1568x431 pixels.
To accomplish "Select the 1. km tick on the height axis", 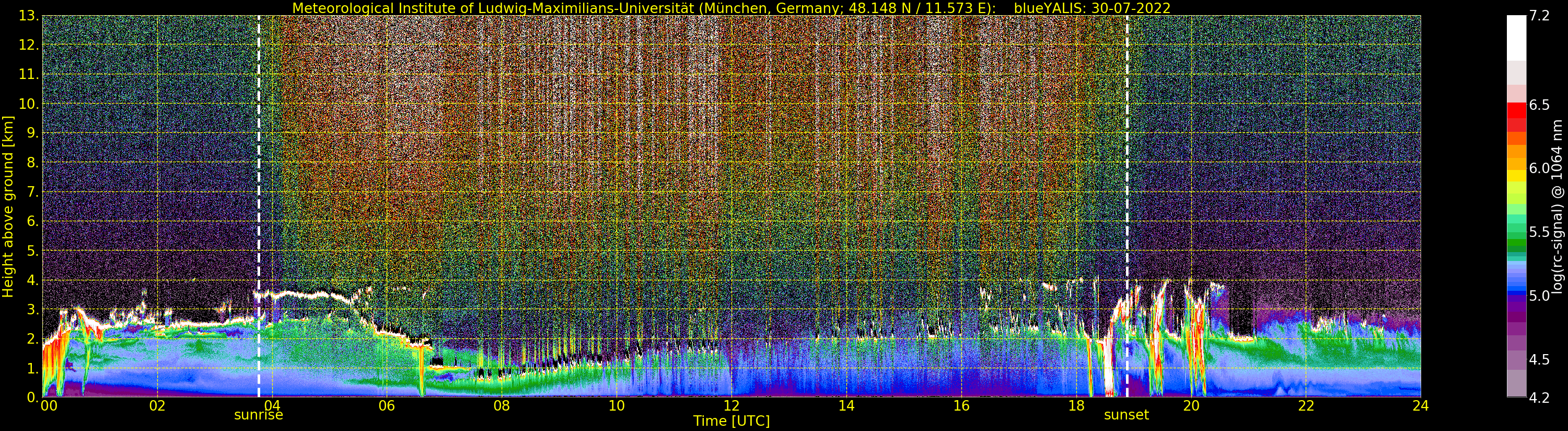I will [32, 368].
